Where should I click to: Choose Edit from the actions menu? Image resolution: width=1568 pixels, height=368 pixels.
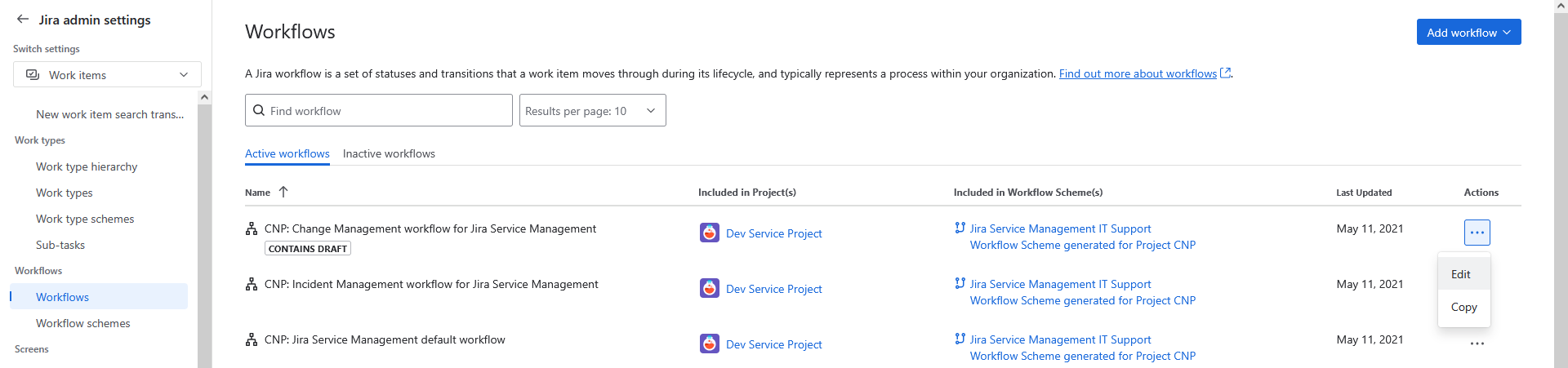(1461, 275)
